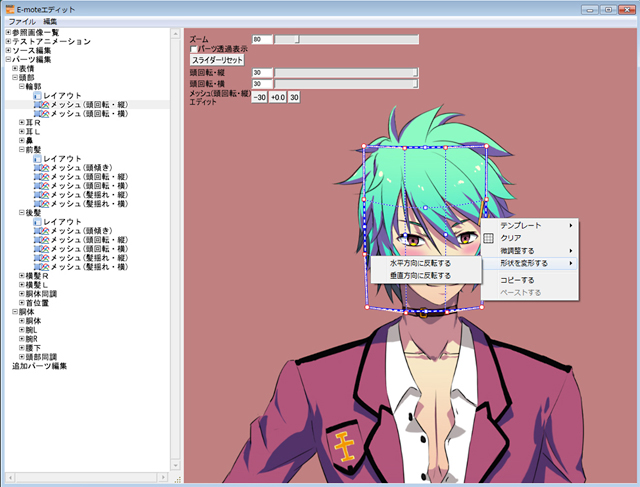The image size is (640, 487).
Task: Click the 頭回転・横 slider handle
Action: pyautogui.click(x=416, y=84)
